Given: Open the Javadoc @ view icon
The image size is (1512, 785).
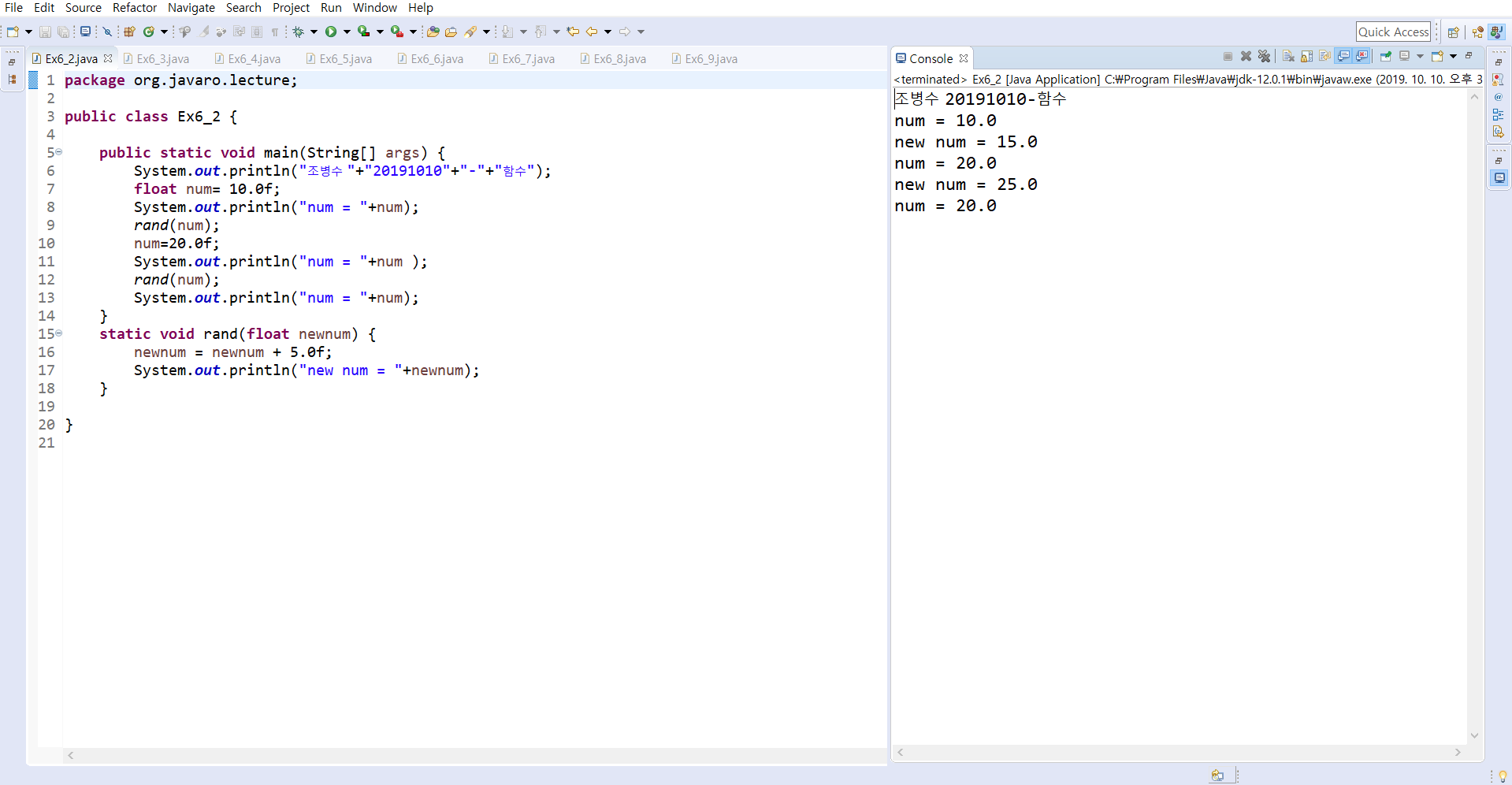Looking at the screenshot, I should click(1499, 97).
